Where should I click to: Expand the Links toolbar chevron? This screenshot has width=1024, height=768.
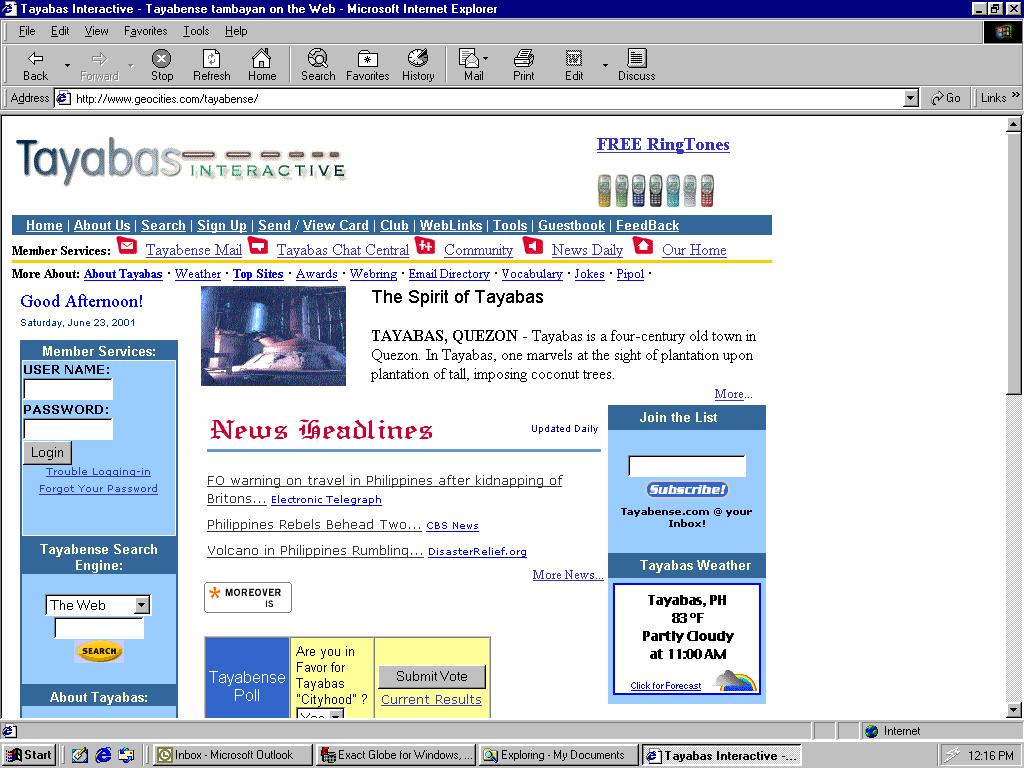pos(1016,95)
